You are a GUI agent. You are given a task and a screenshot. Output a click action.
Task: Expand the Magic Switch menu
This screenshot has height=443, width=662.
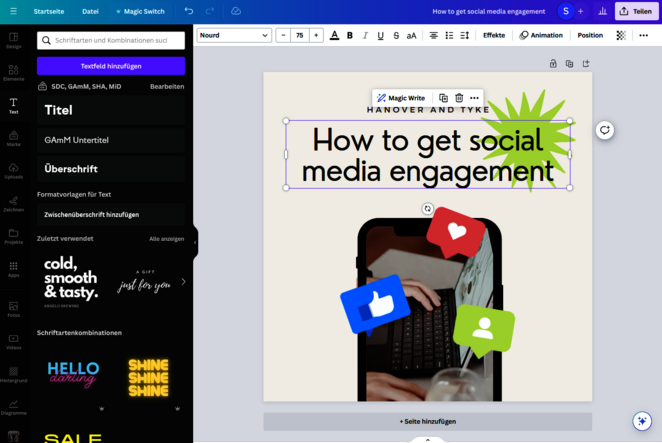[138, 11]
